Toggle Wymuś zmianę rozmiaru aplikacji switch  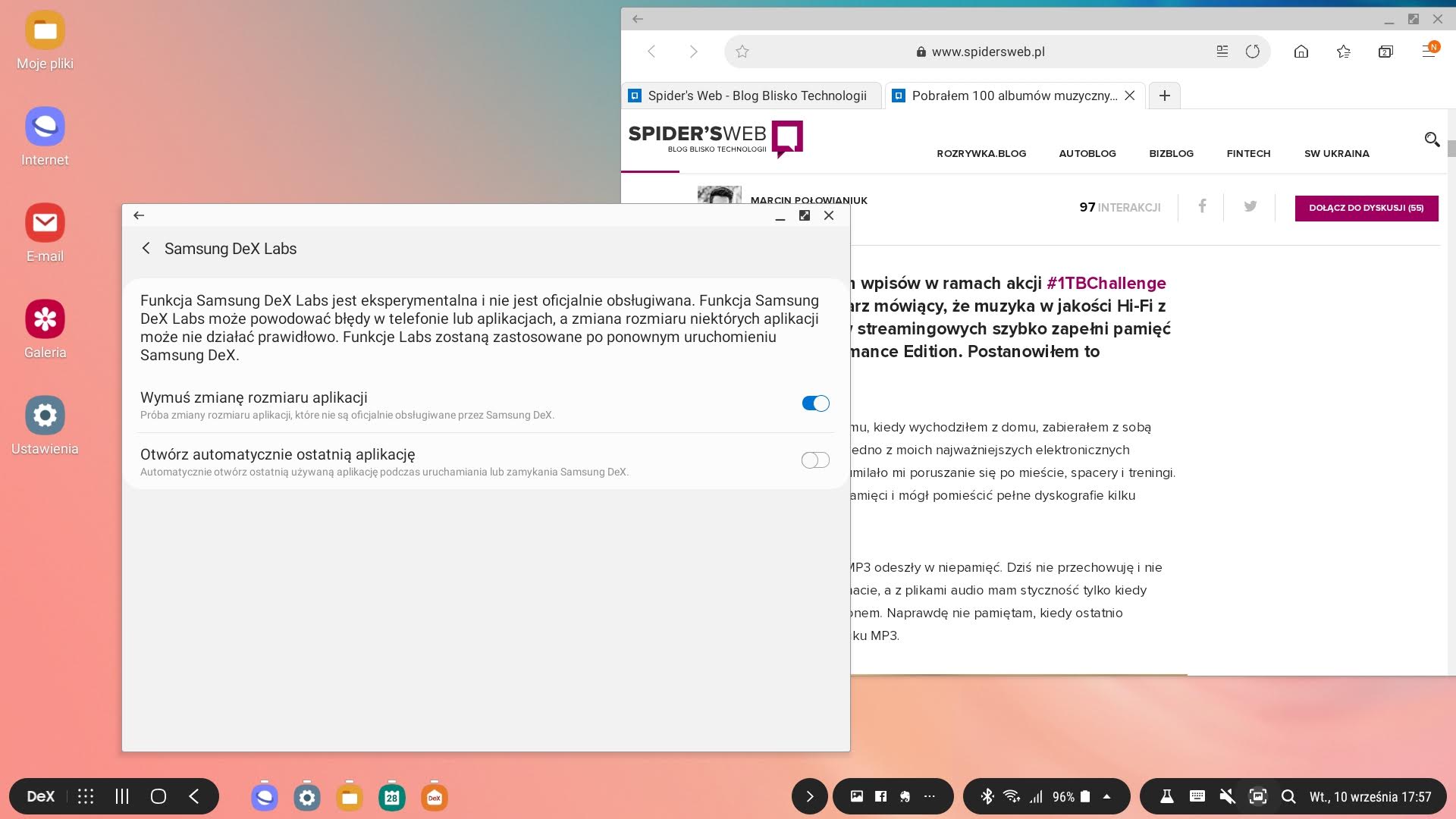815,403
